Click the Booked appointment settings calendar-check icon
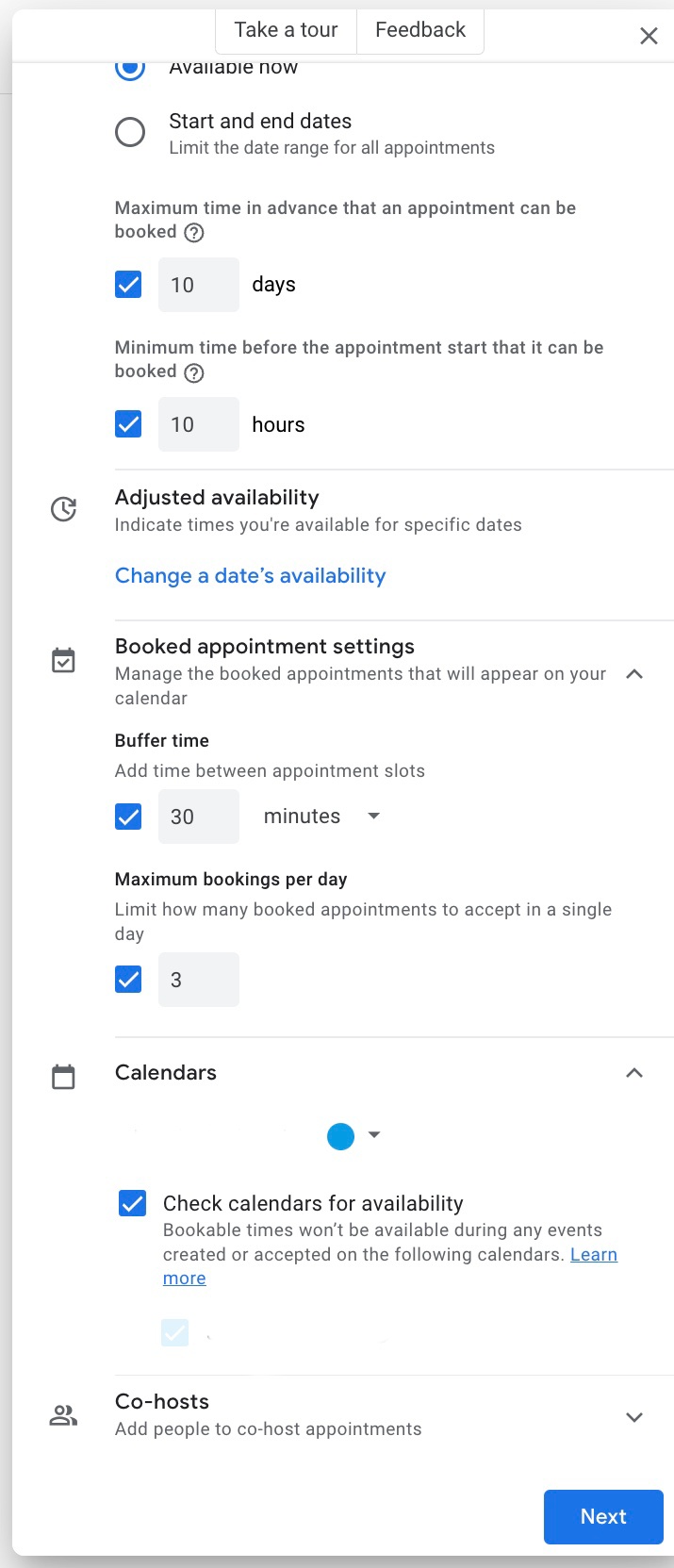The height and width of the screenshot is (1568, 674). [x=63, y=660]
